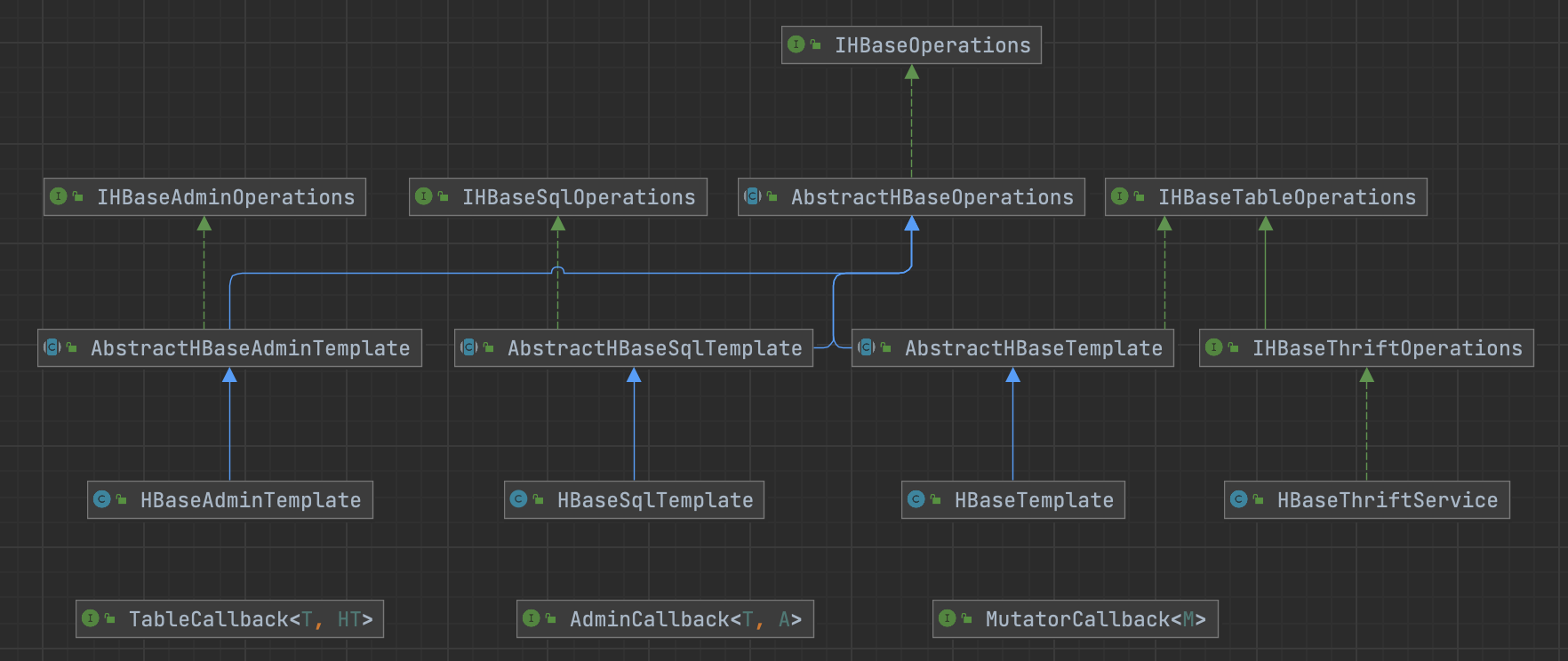Select the AbstractHBaseAdminTemplate label
Screen dimensions: 1568x661
coord(251,348)
